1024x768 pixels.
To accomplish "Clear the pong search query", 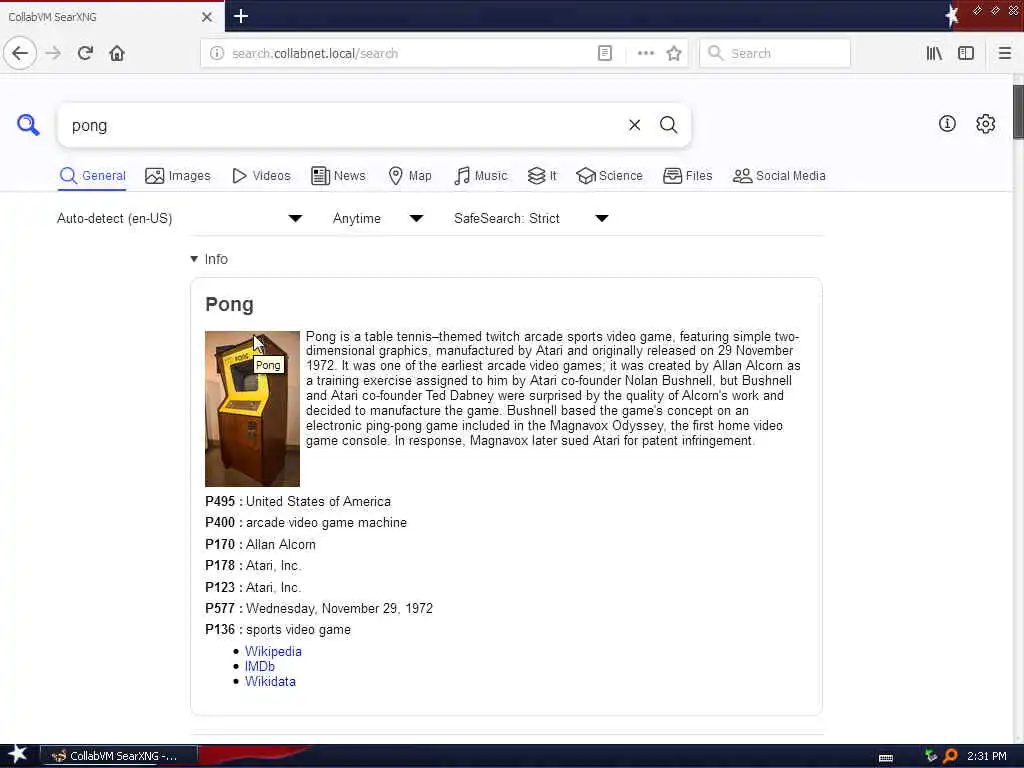I will click(x=634, y=125).
